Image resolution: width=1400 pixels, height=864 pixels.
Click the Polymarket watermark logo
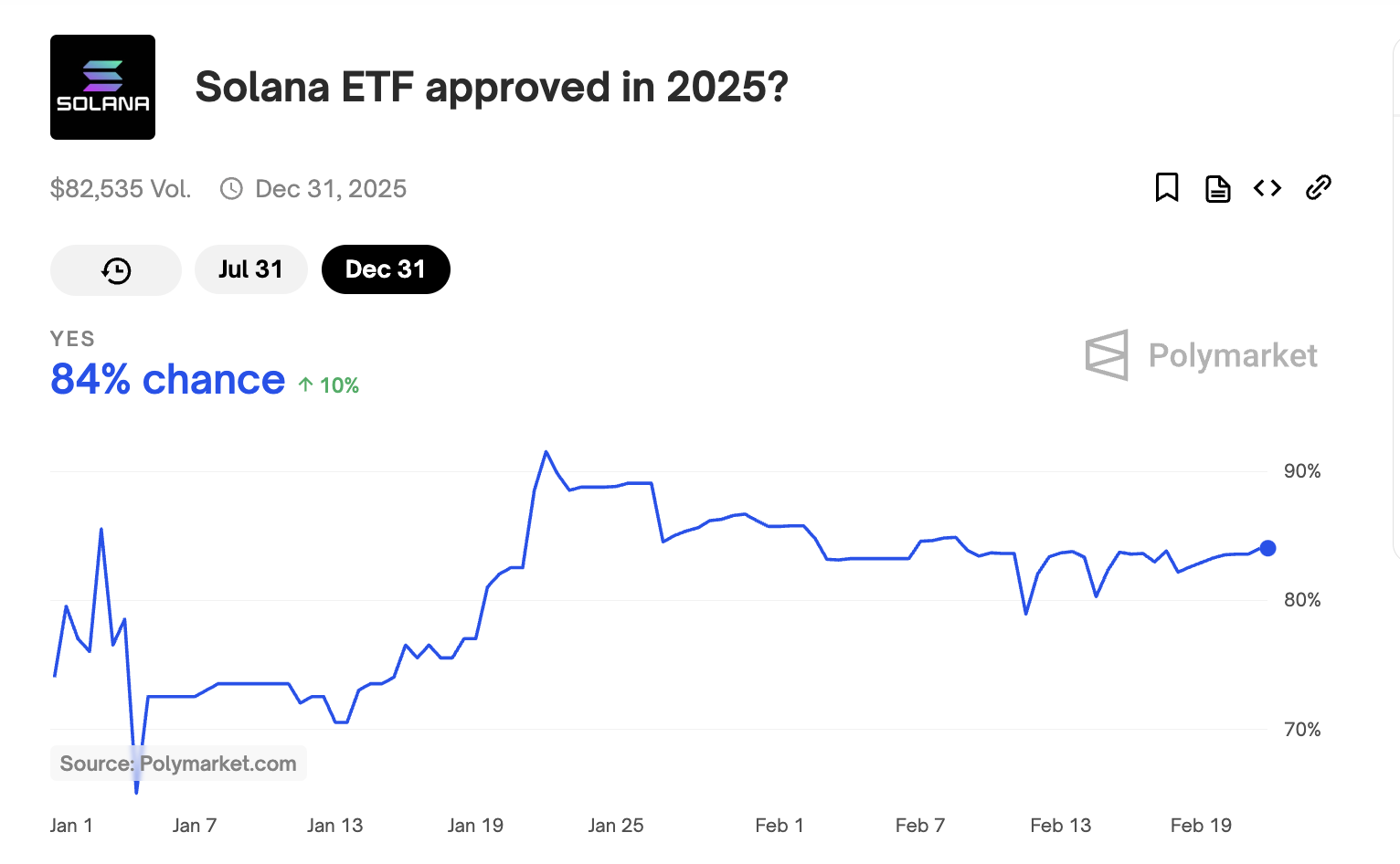click(1201, 355)
